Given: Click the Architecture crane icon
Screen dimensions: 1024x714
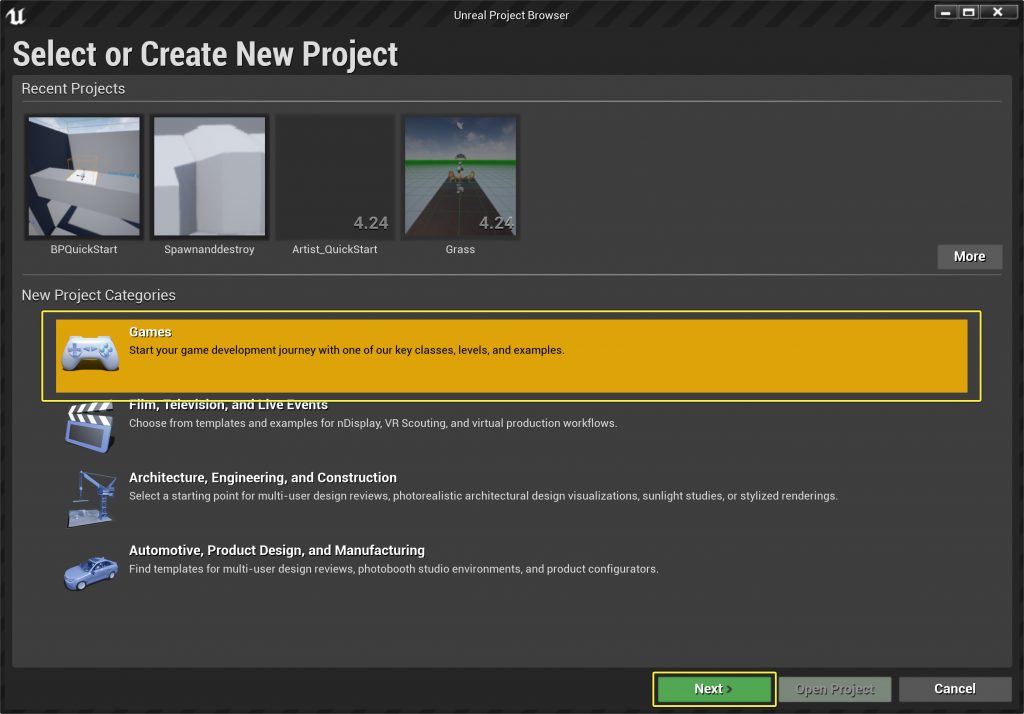Looking at the screenshot, I should click(x=90, y=498).
